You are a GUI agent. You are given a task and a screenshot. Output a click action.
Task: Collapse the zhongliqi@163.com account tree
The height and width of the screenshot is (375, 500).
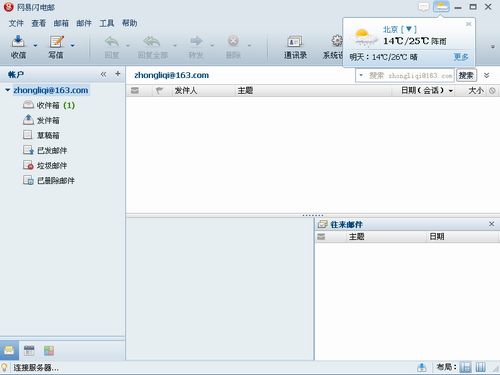[x=7, y=90]
